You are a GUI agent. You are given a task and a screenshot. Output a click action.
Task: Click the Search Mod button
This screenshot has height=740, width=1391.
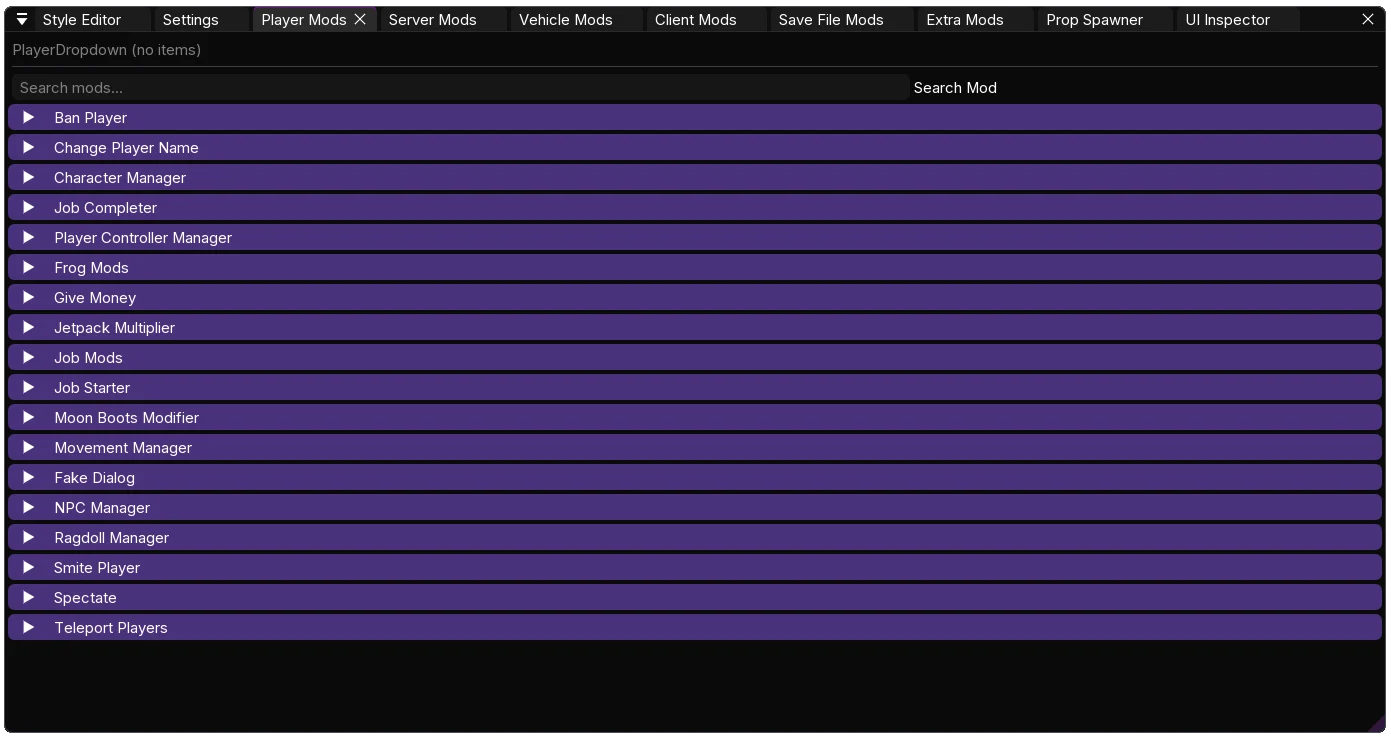pyautogui.click(x=955, y=87)
